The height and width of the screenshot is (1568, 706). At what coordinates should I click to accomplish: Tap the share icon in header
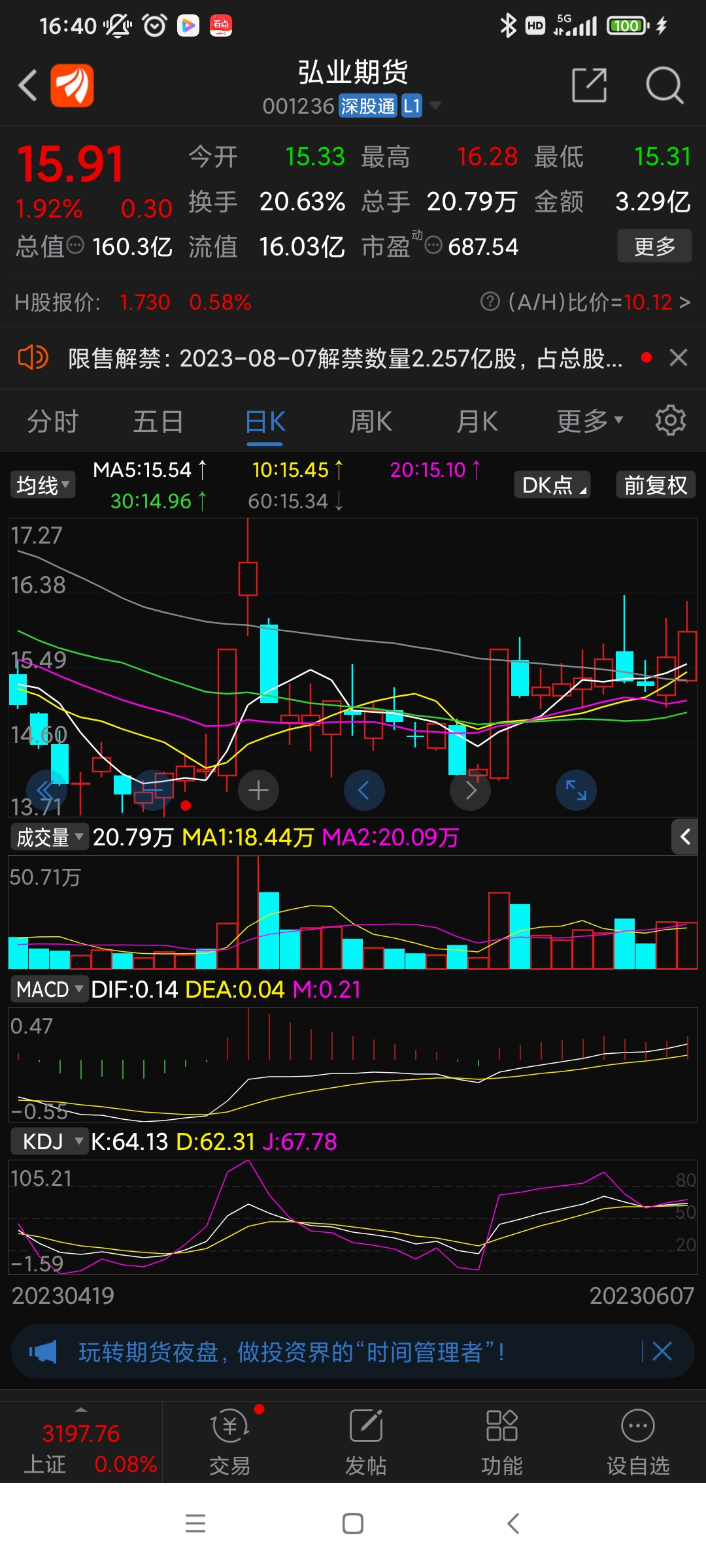coord(590,85)
